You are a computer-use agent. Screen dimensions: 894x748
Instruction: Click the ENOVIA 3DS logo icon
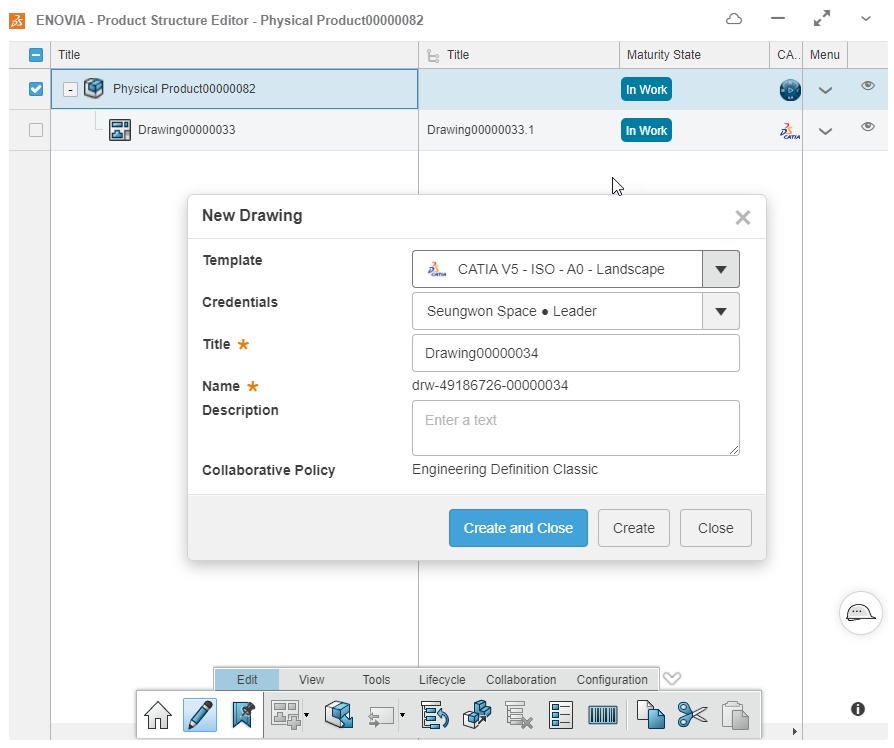17,21
